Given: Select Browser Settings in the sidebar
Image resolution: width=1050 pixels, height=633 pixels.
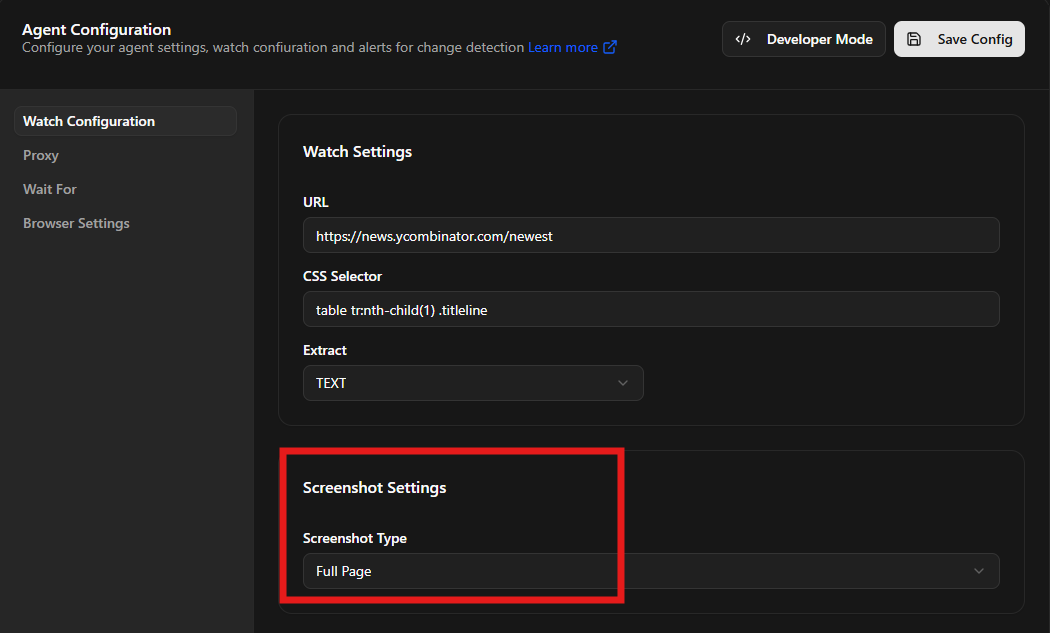Looking at the screenshot, I should tap(76, 223).
